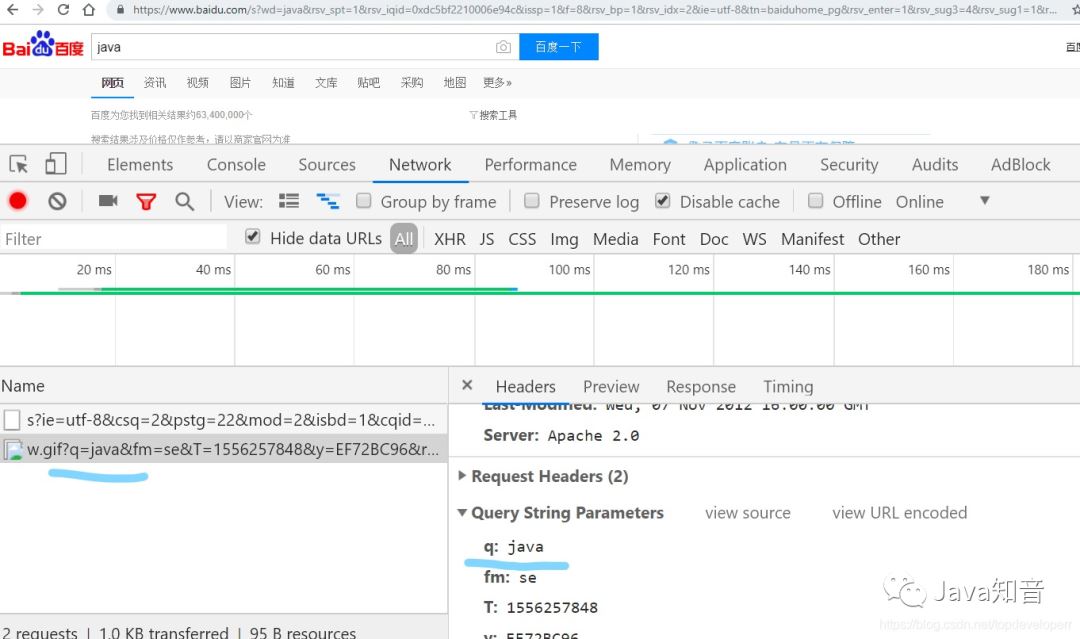This screenshot has width=1080, height=639.
Task: Go to browser home page icon
Action: coord(89,10)
